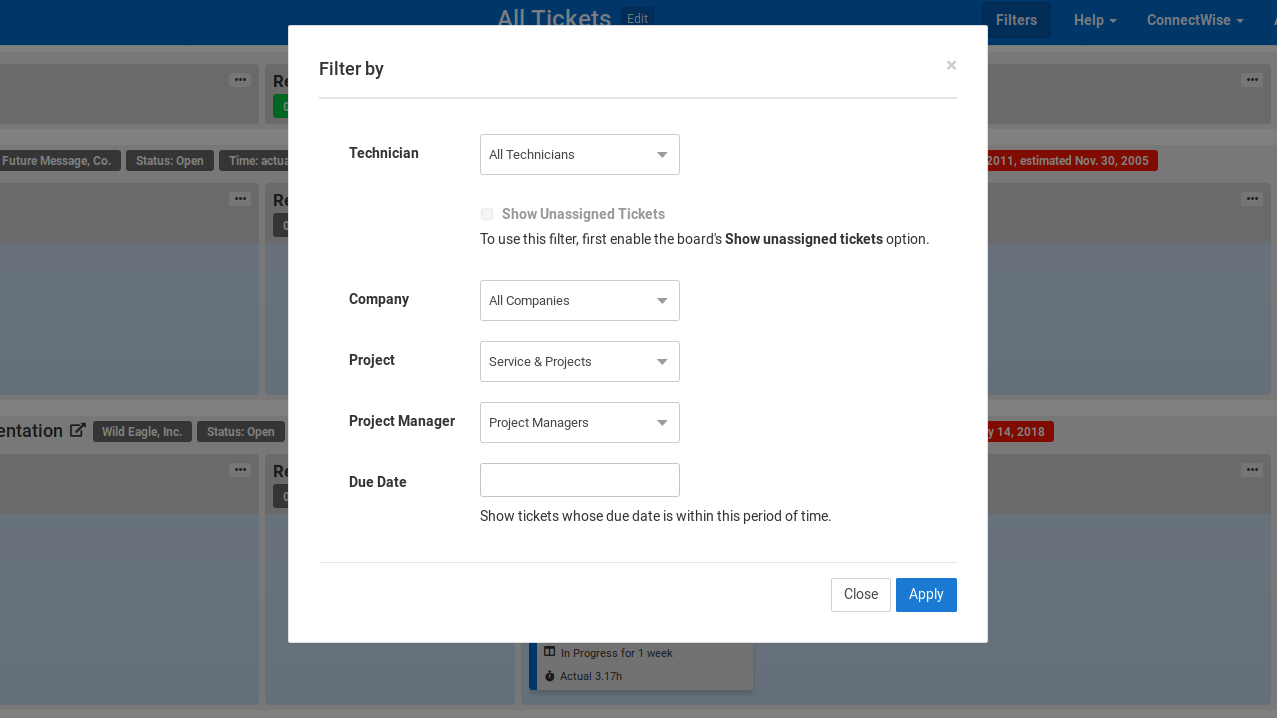The image size is (1277, 718).
Task: Open the Help menu
Action: tap(1095, 20)
